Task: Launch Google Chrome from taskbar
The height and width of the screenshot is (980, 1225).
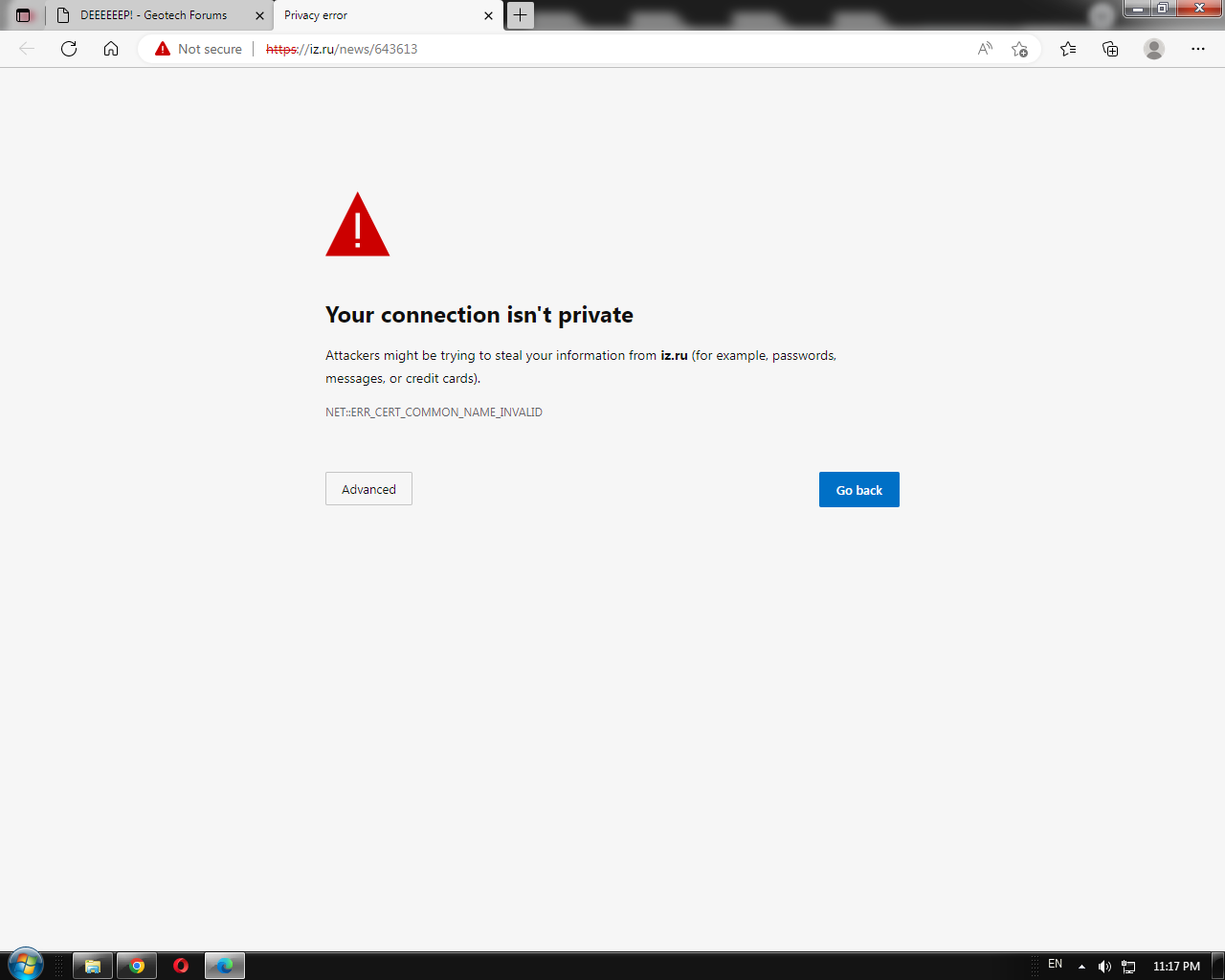Action: tap(137, 966)
